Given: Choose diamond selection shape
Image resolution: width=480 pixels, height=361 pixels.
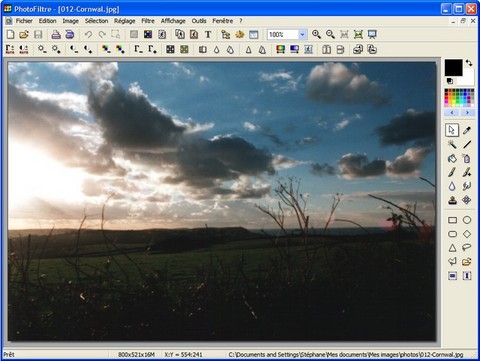Looking at the screenshot, I should click(467, 234).
